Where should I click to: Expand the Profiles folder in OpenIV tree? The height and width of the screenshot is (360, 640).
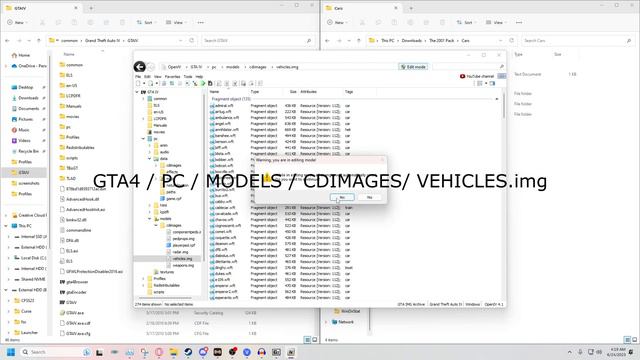[x=143, y=279]
